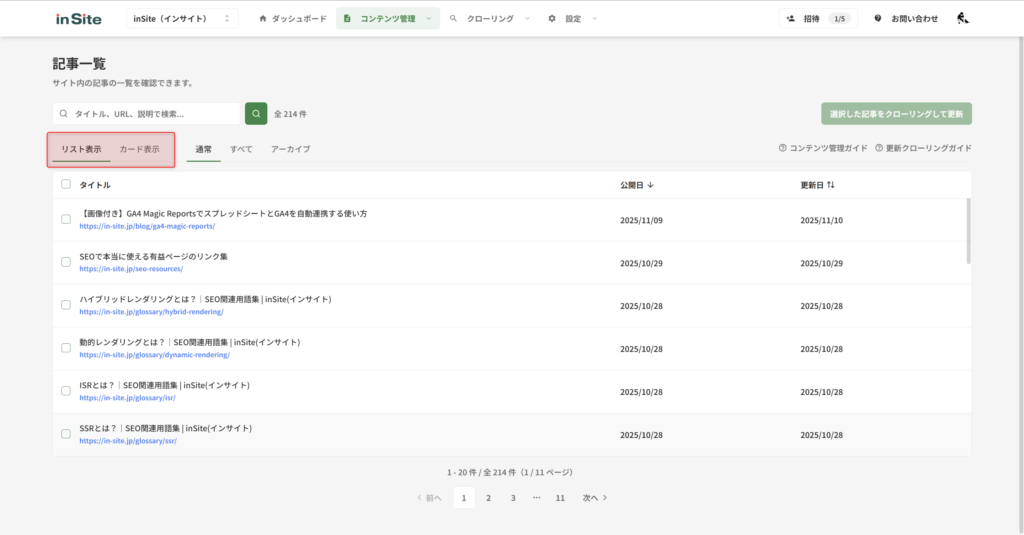Image resolution: width=1024 pixels, height=535 pixels.
Task: Click the help icon beside お問い合わせ
Action: click(x=878, y=18)
